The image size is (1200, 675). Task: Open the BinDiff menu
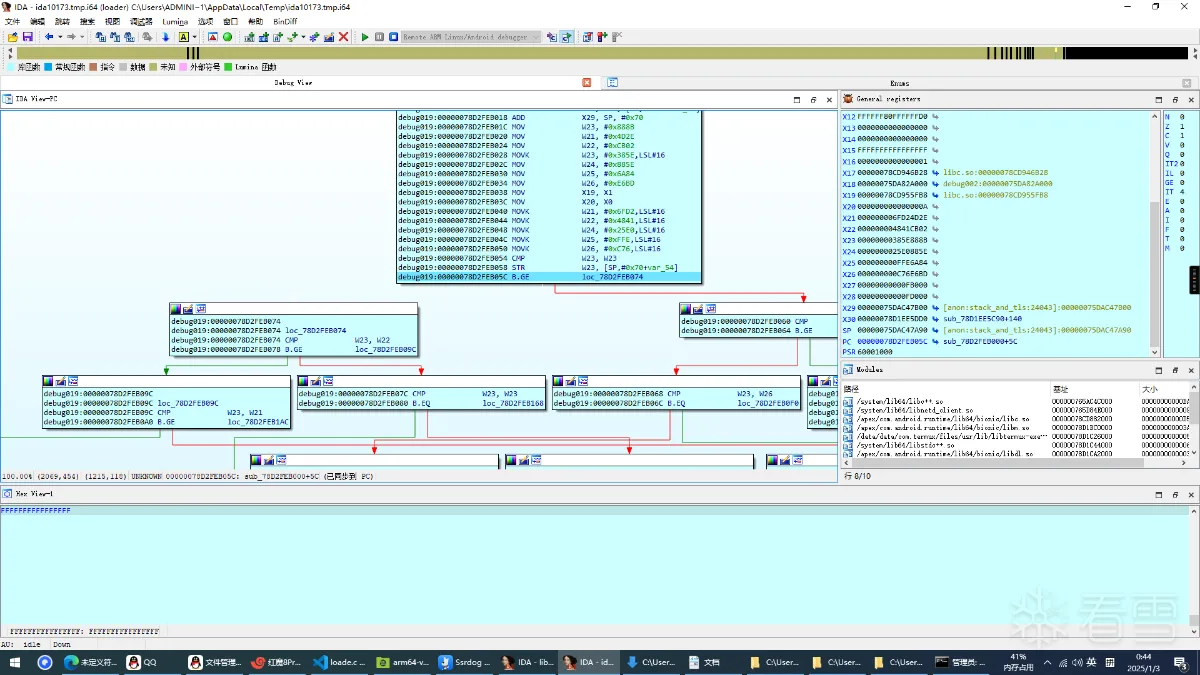click(285, 21)
